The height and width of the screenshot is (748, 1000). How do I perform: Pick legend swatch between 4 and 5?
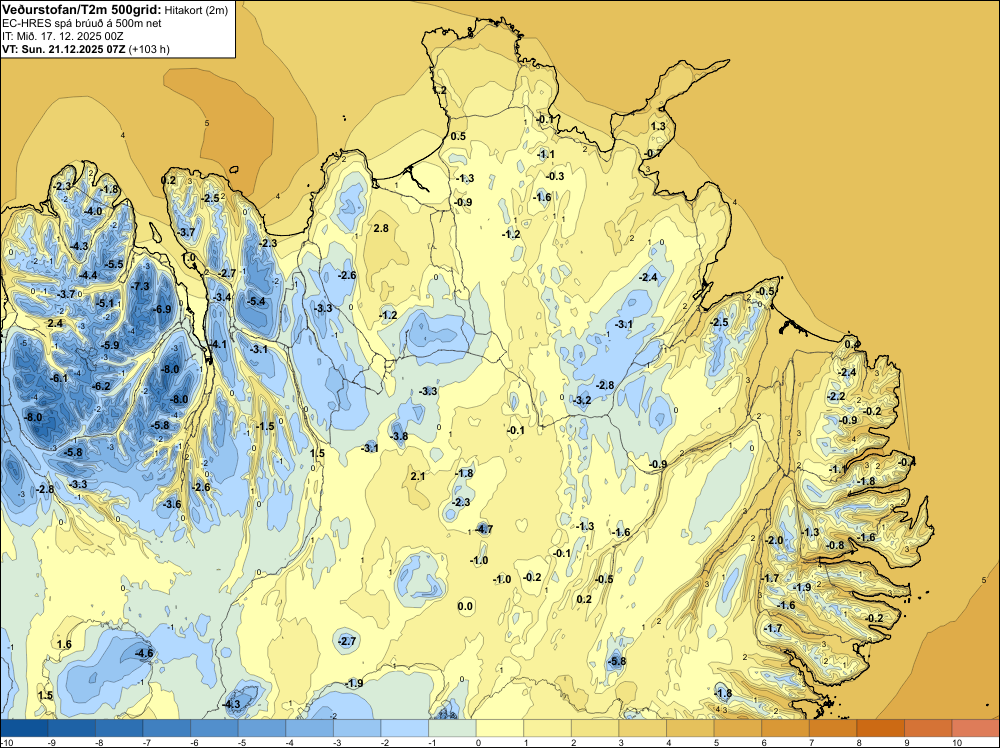tap(690, 728)
